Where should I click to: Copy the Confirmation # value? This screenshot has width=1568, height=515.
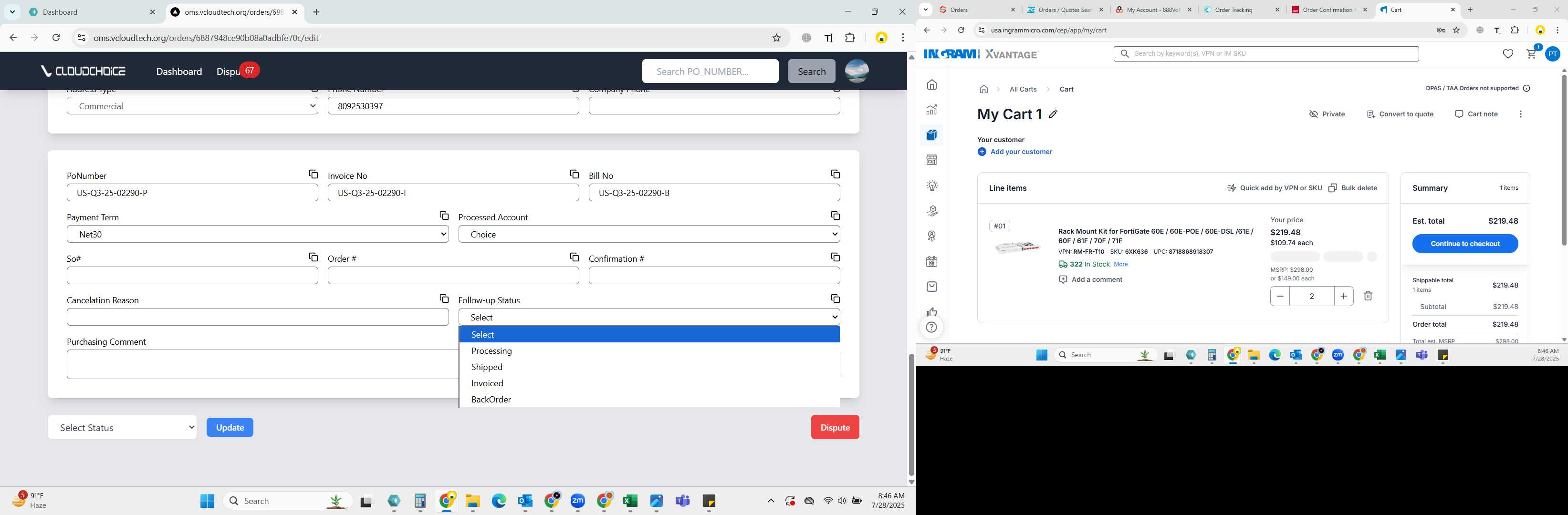[835, 257]
